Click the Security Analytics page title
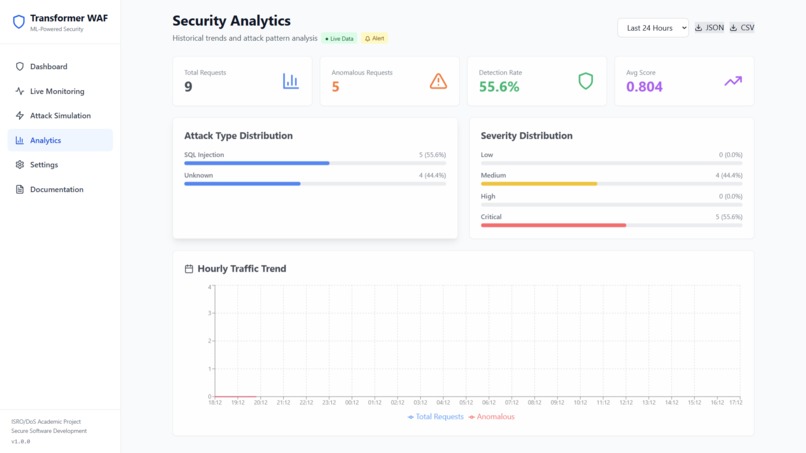This screenshot has width=806, height=453. point(231,21)
